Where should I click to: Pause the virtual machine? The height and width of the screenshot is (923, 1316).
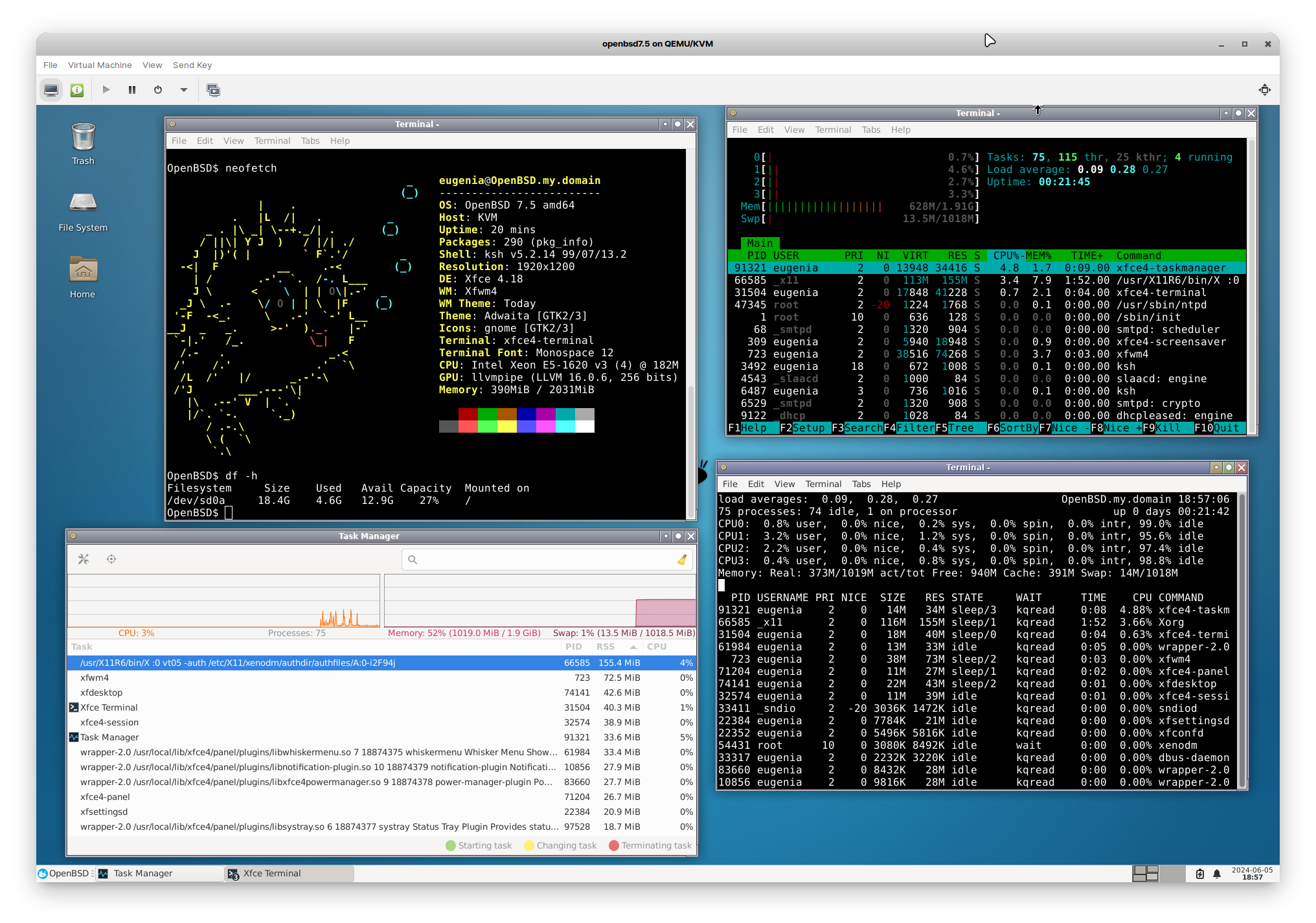(132, 90)
